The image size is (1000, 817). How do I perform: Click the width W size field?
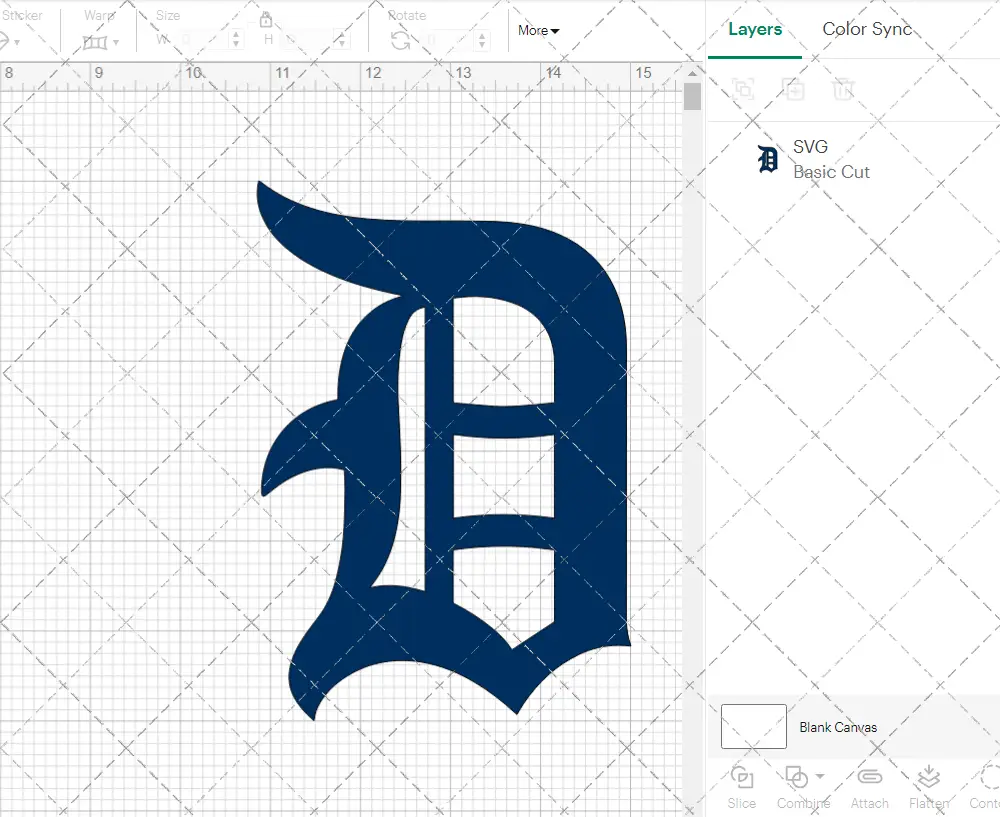tap(203, 40)
